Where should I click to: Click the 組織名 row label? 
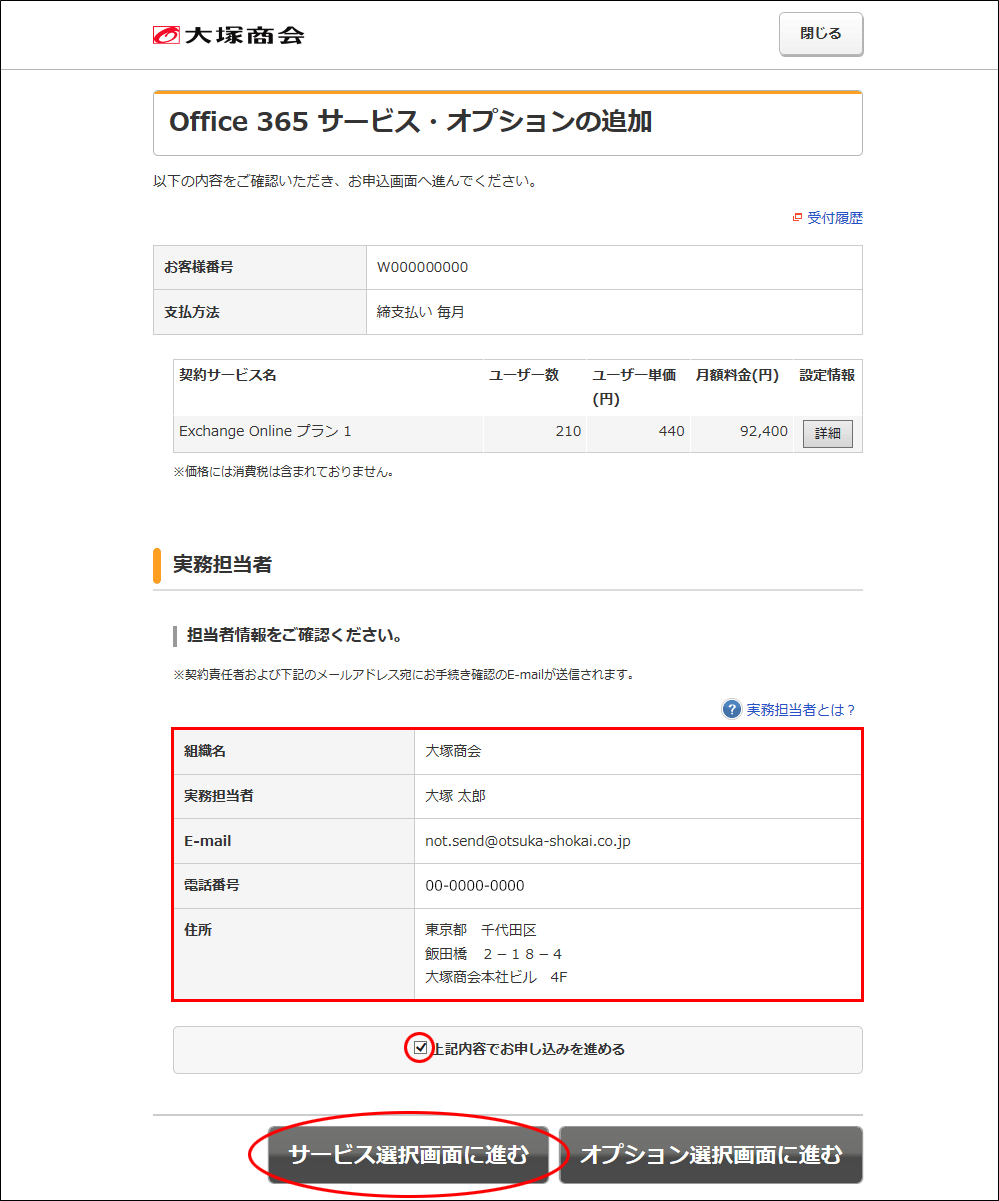(x=205, y=752)
